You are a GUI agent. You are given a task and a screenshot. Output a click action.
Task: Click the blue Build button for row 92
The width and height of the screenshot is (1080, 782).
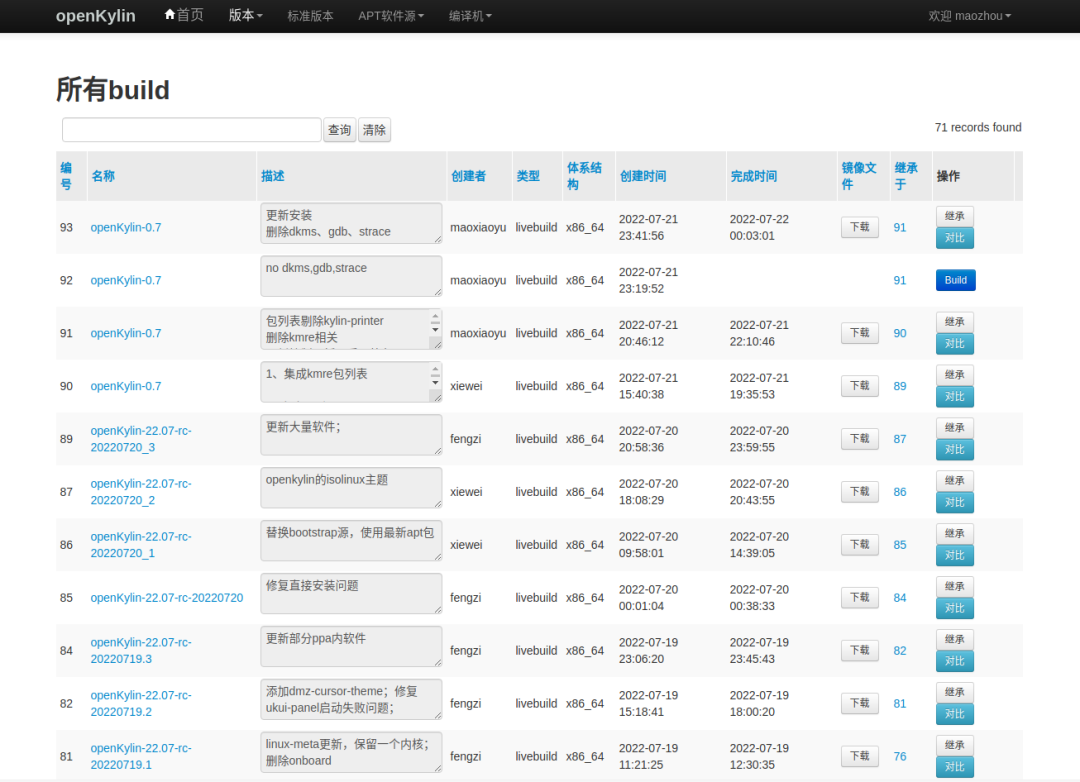coord(955,280)
